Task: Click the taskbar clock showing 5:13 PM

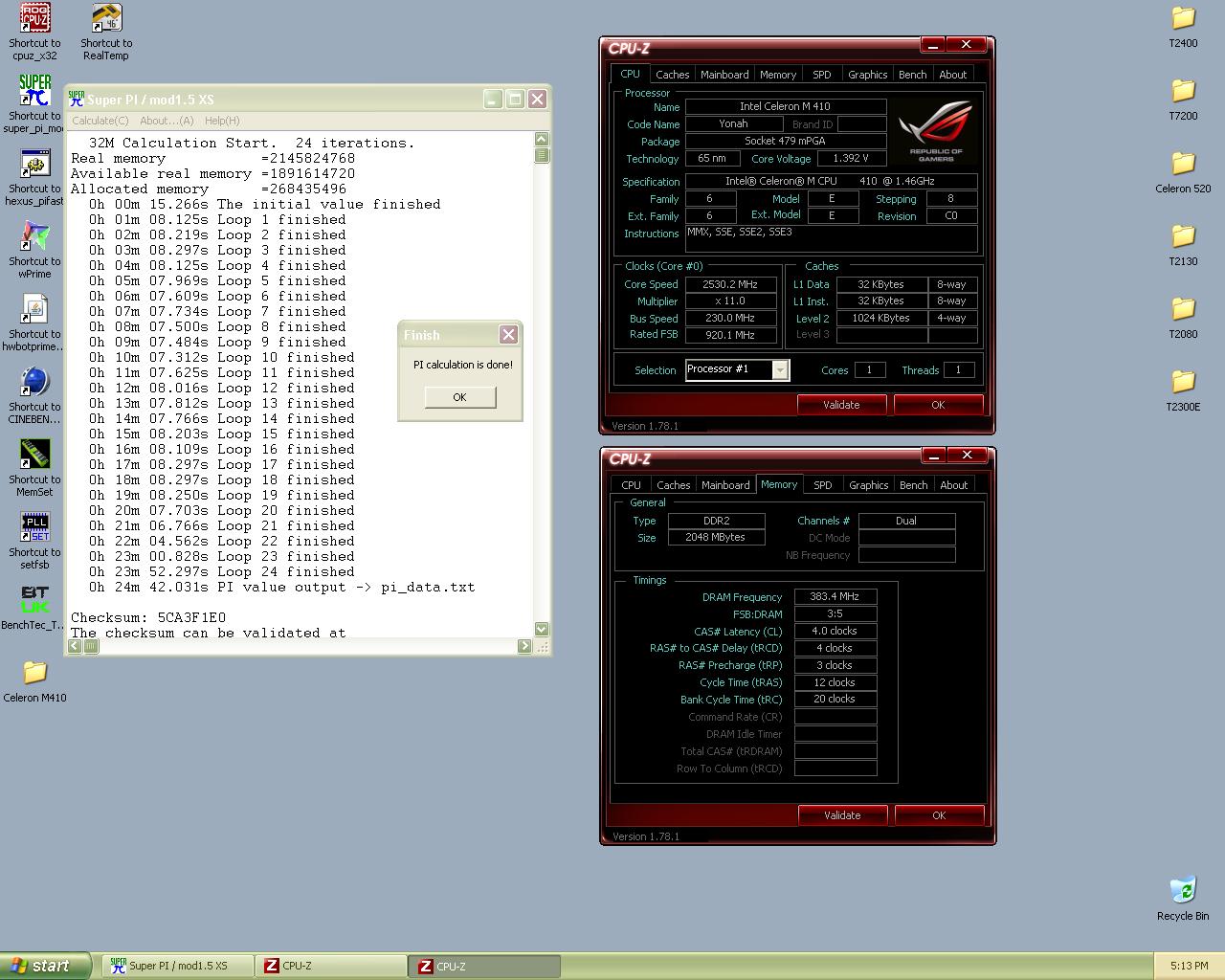Action: (1189, 966)
